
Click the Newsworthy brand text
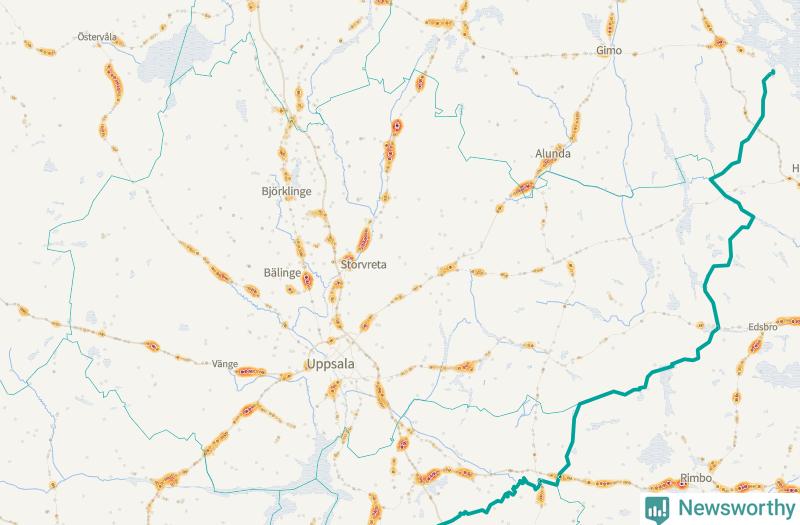(x=737, y=508)
